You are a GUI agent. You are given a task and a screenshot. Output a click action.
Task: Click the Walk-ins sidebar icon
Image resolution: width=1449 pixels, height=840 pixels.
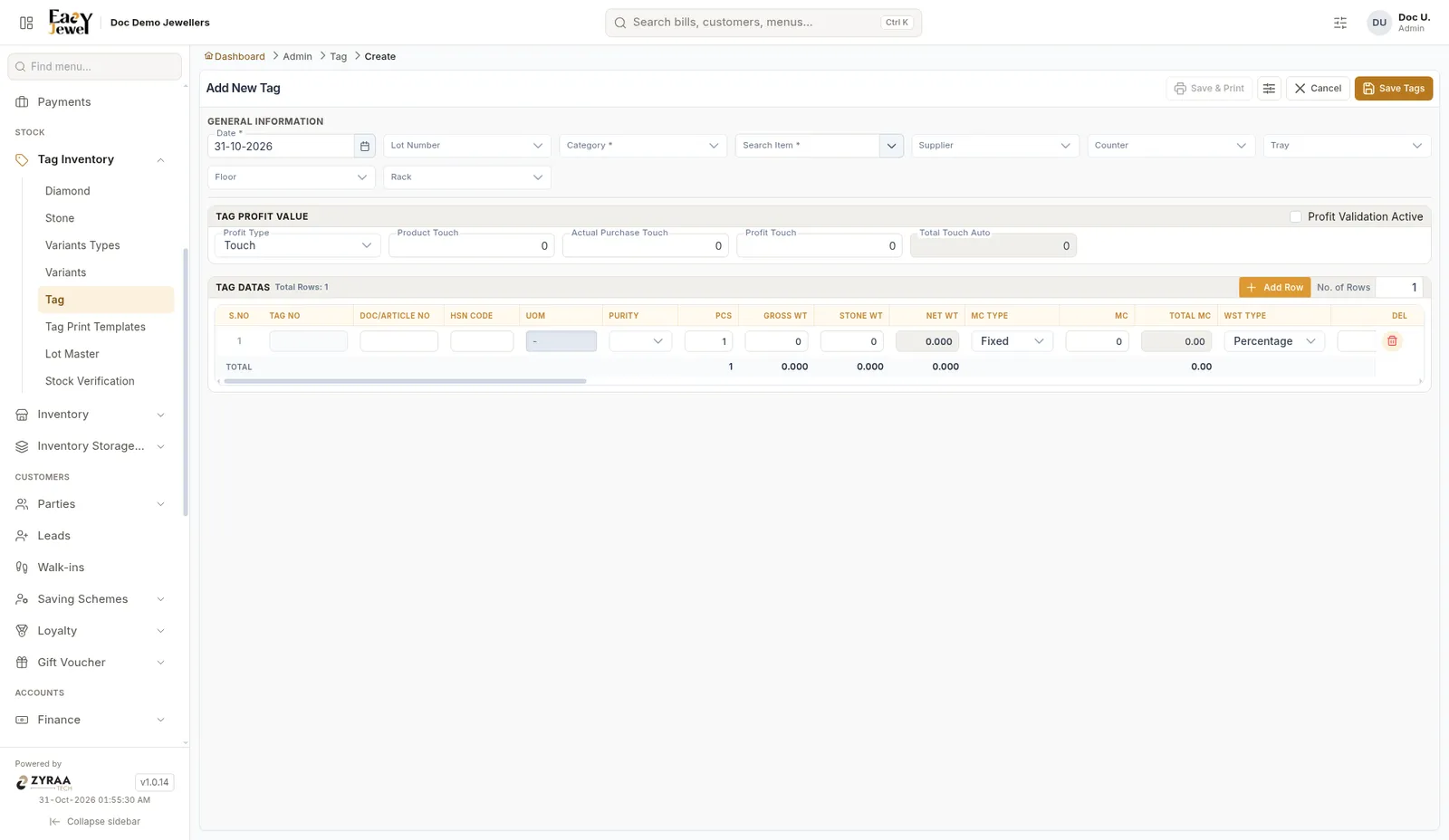(22, 568)
